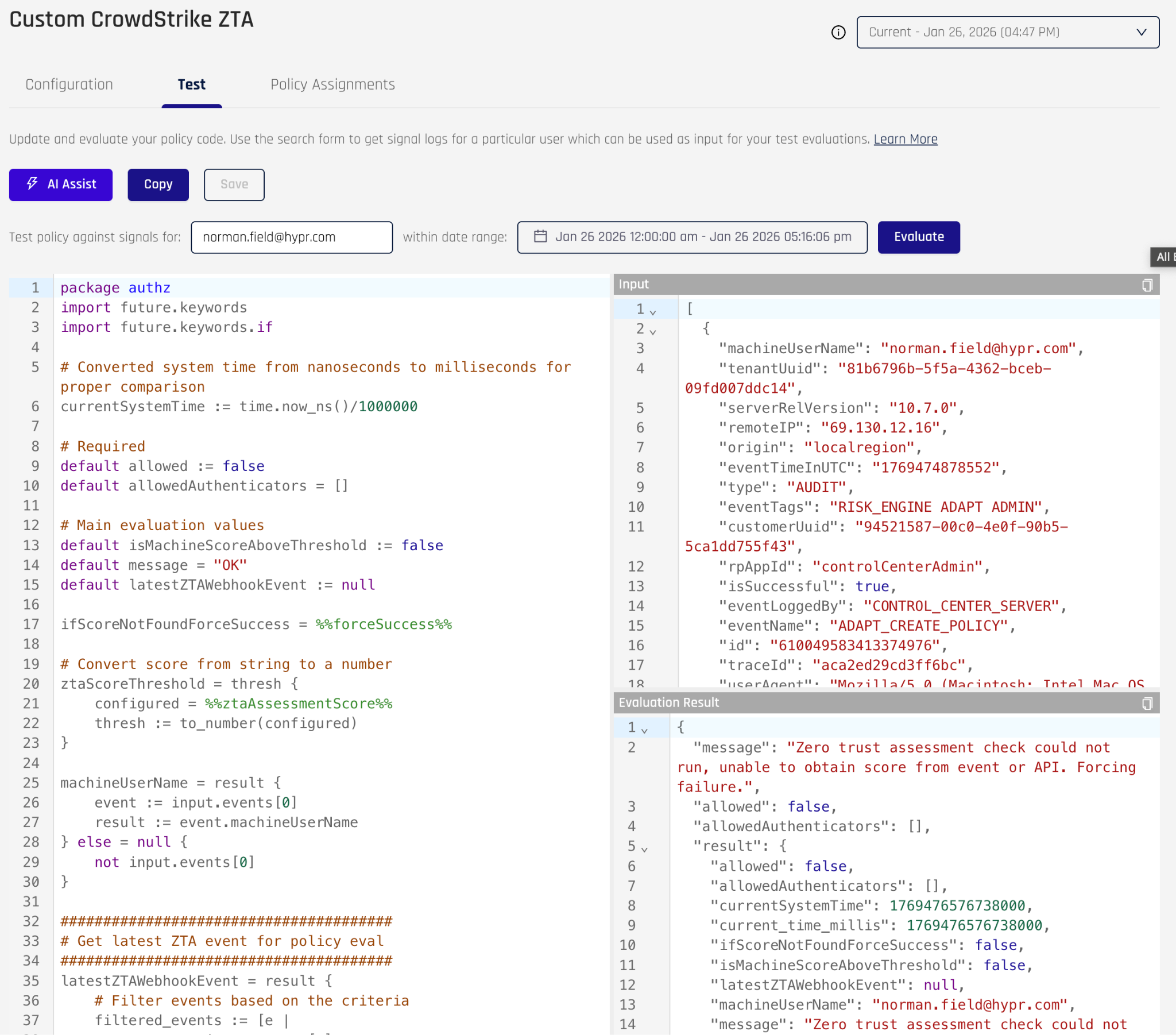Collapse the "result" fold arrow at line 5
The image size is (1176, 1035).
(644, 848)
